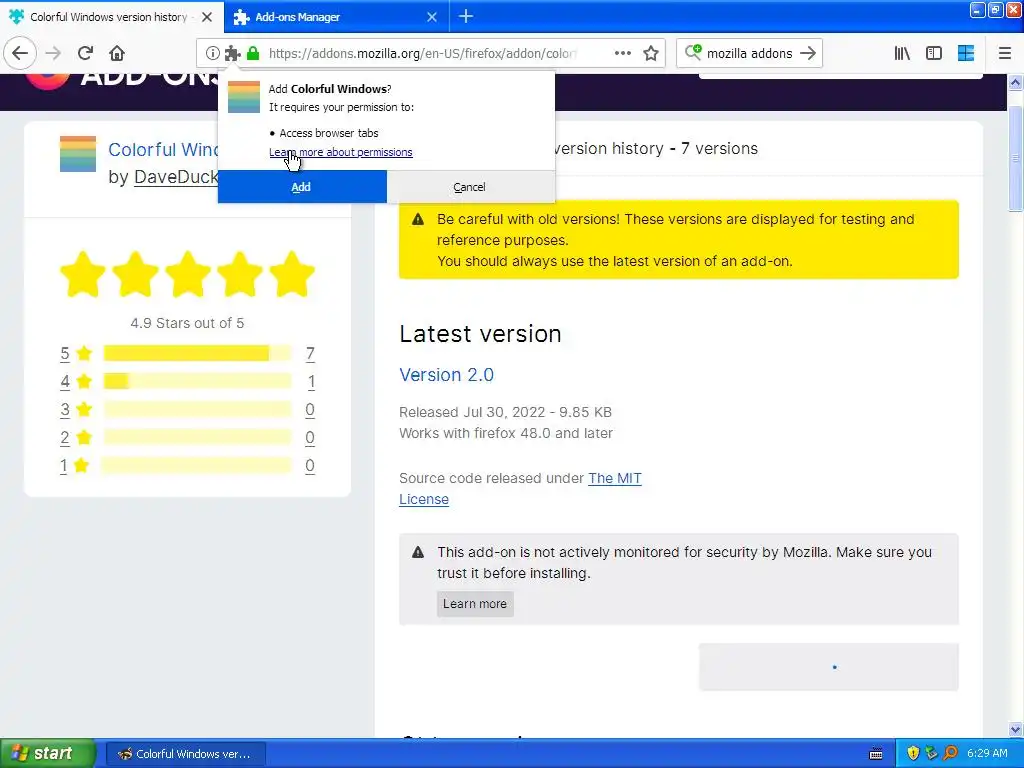1024x768 pixels.
Task: Click the security shield tray icon
Action: pos(913,754)
